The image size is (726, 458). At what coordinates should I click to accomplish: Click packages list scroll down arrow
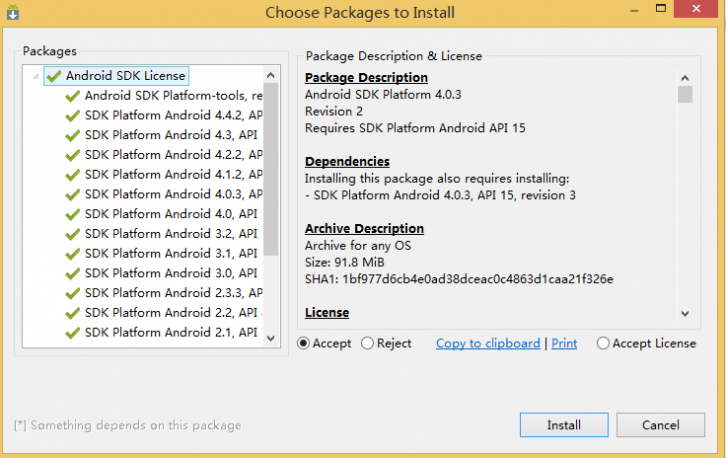point(271,338)
